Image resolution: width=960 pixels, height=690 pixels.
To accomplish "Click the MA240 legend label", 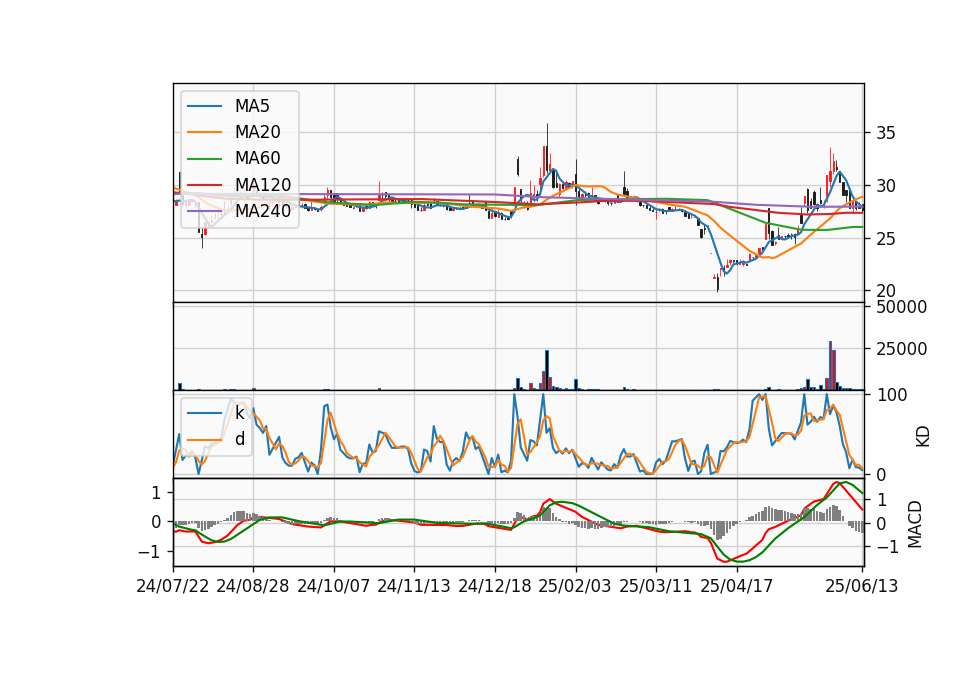I will coord(263,211).
